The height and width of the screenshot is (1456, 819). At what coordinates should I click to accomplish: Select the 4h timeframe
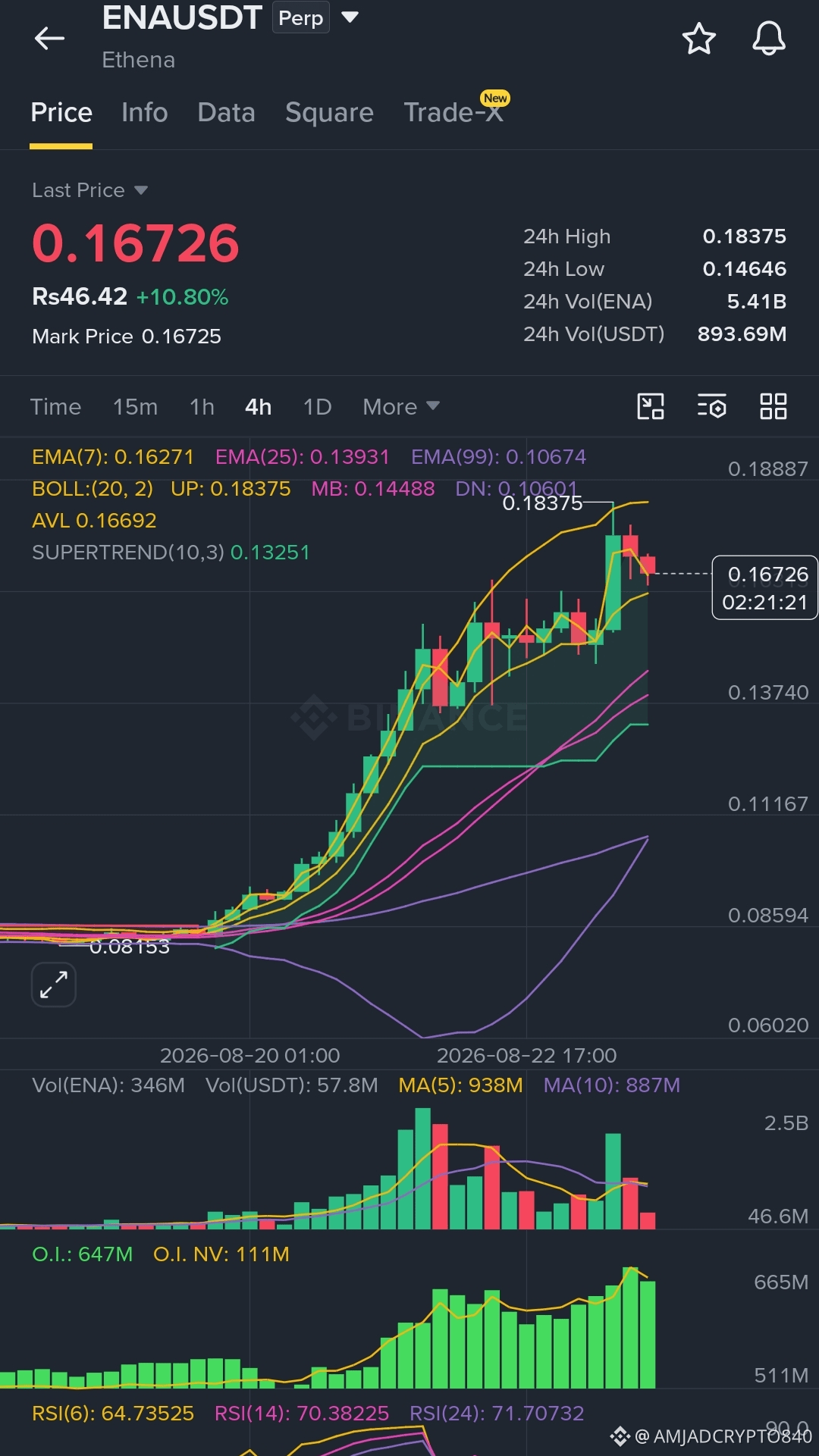click(258, 407)
